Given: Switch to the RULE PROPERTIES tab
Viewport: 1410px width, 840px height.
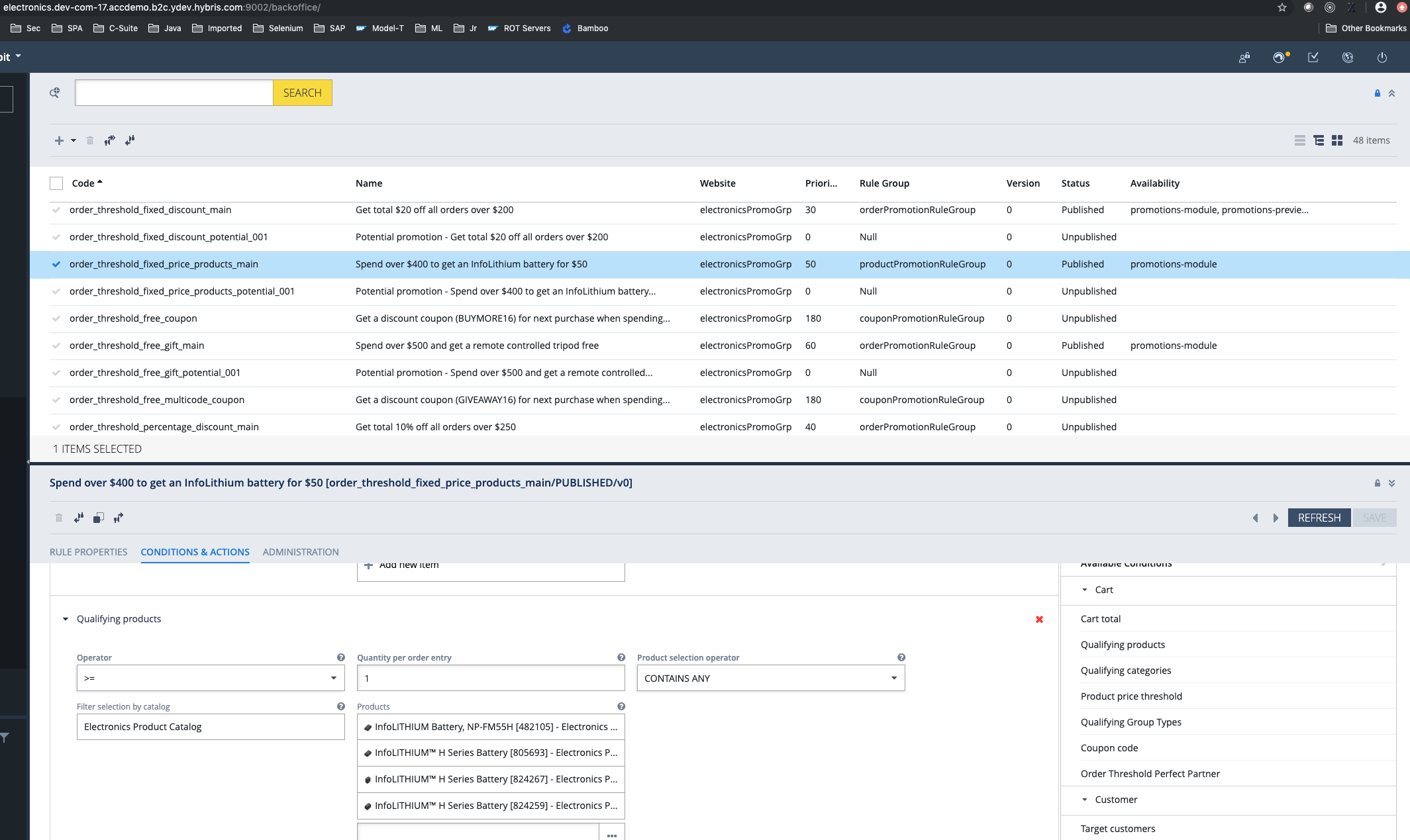Looking at the screenshot, I should click(x=88, y=552).
